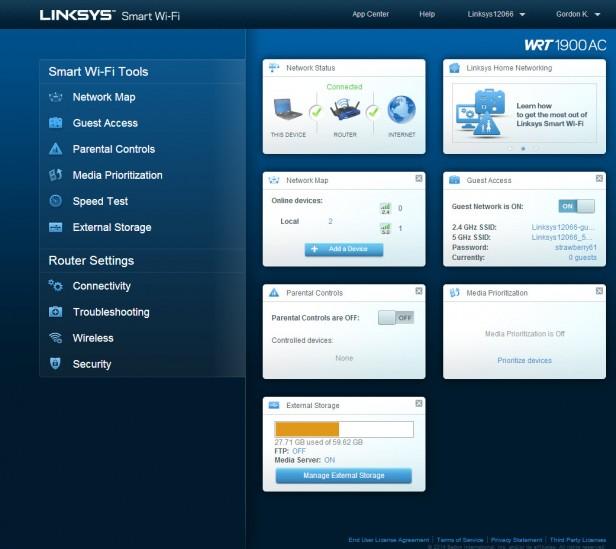Click the laptop 'This Device' icon
Viewport: 616px width, 549px height.
288,109
